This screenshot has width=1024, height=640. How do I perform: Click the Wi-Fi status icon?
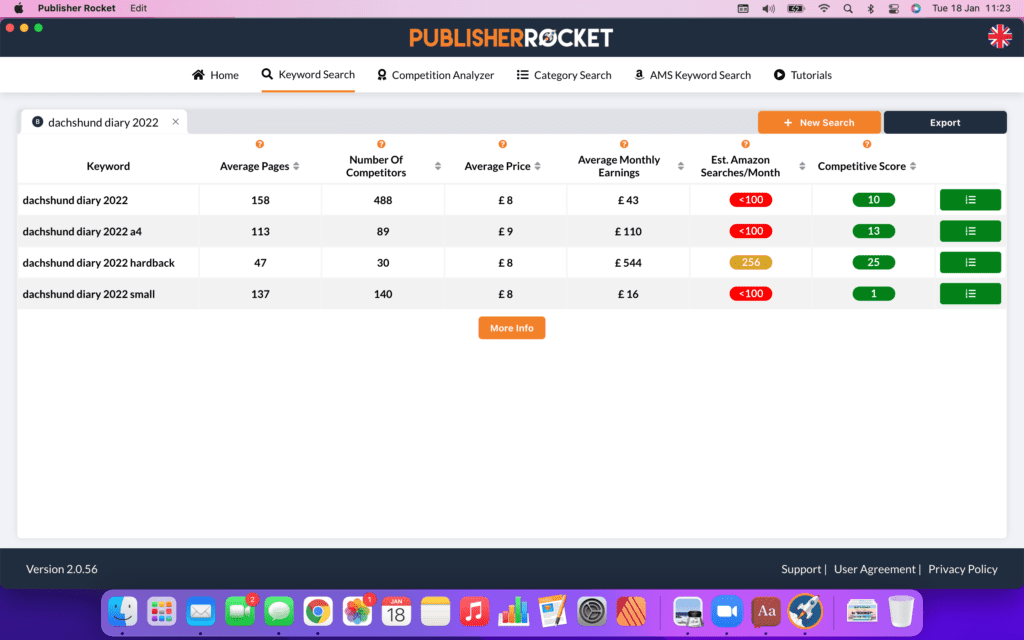824,8
